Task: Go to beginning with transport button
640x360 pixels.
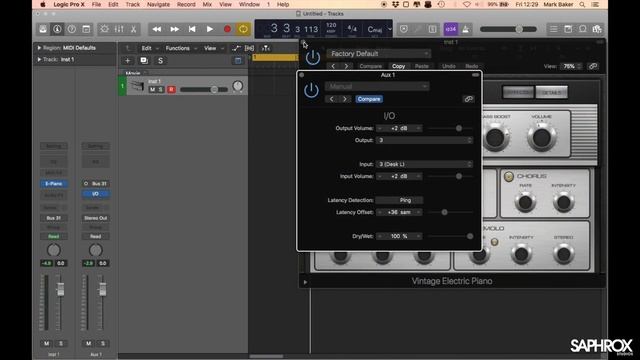Action: pyautogui.click(x=192, y=29)
